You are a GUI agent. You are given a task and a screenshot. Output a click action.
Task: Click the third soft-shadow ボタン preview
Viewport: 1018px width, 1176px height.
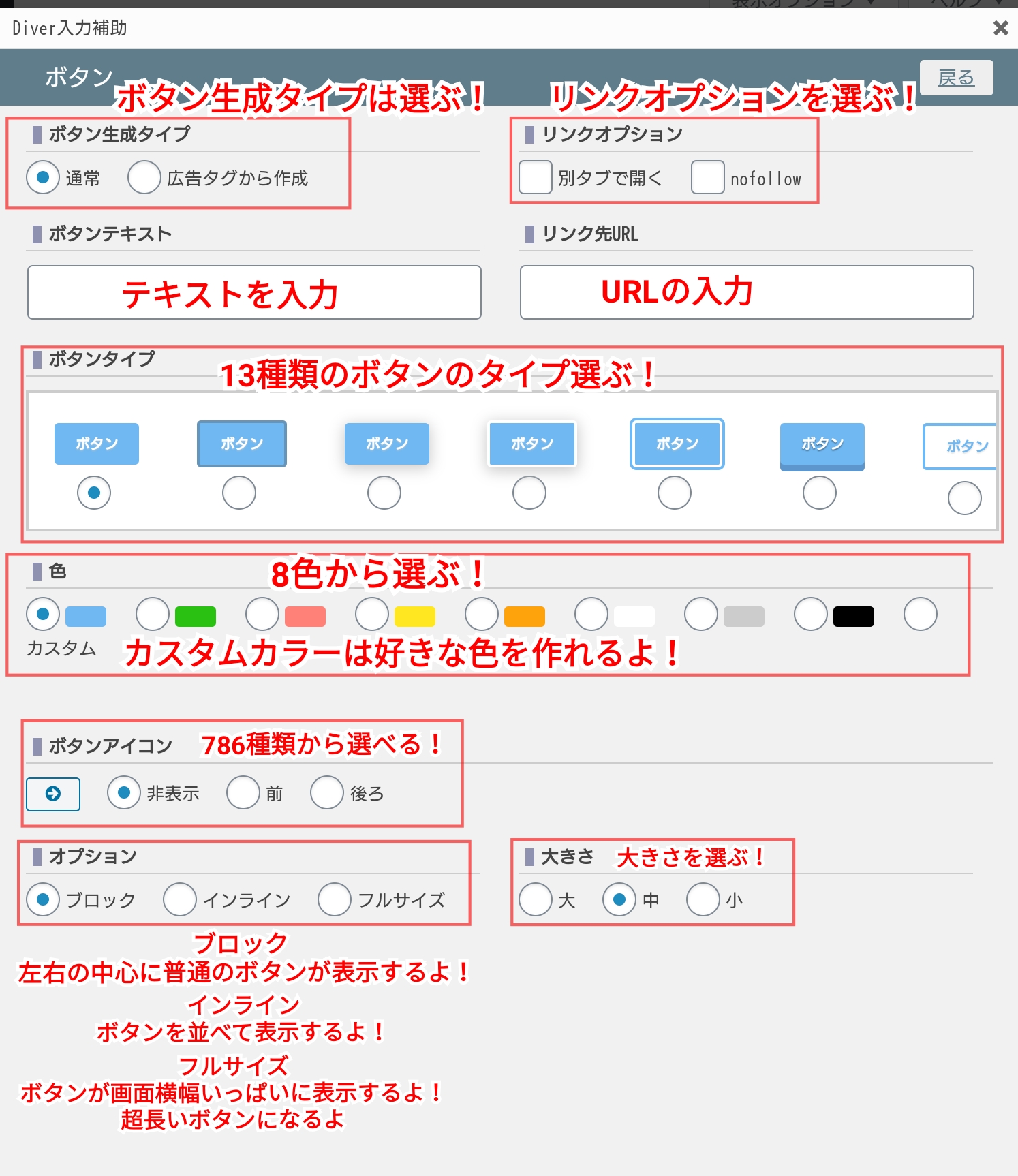click(x=387, y=444)
